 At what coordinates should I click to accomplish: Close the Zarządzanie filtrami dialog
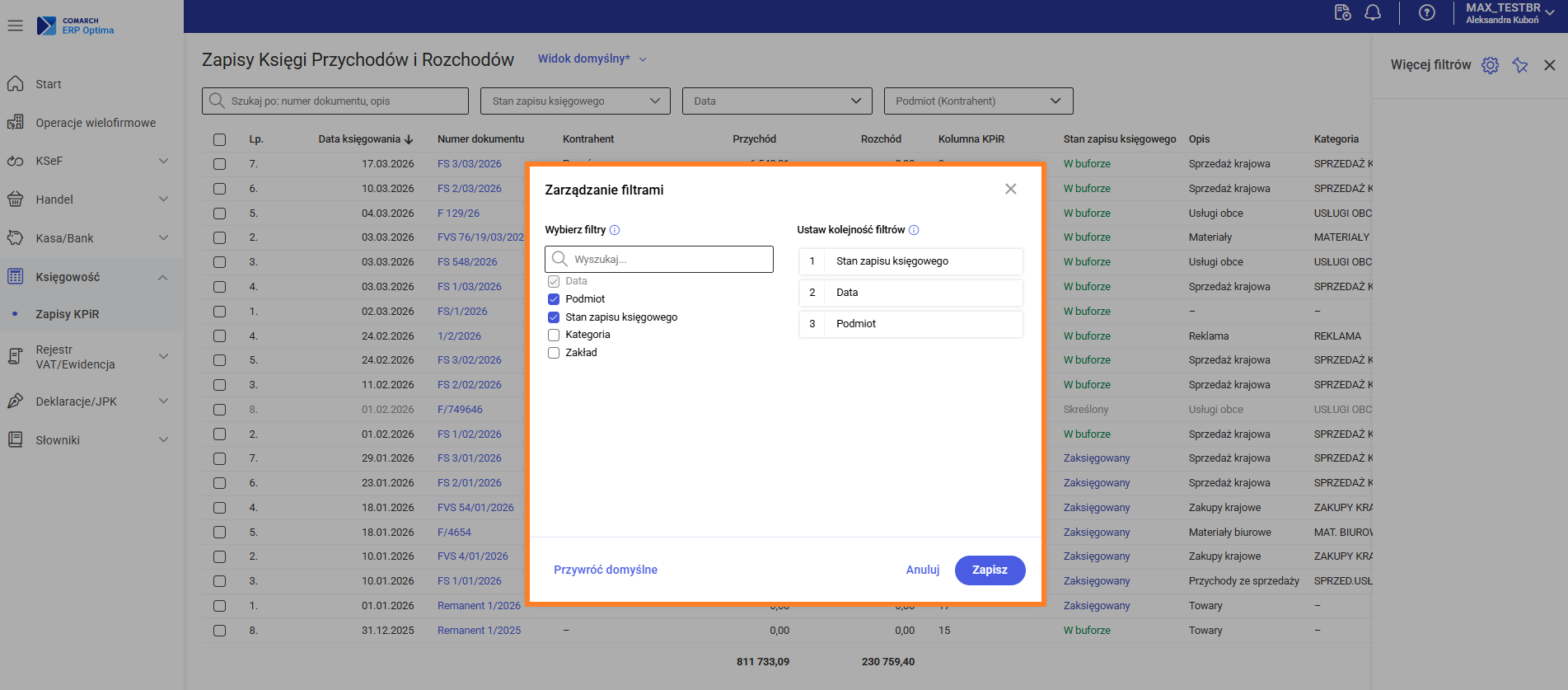coord(1011,190)
